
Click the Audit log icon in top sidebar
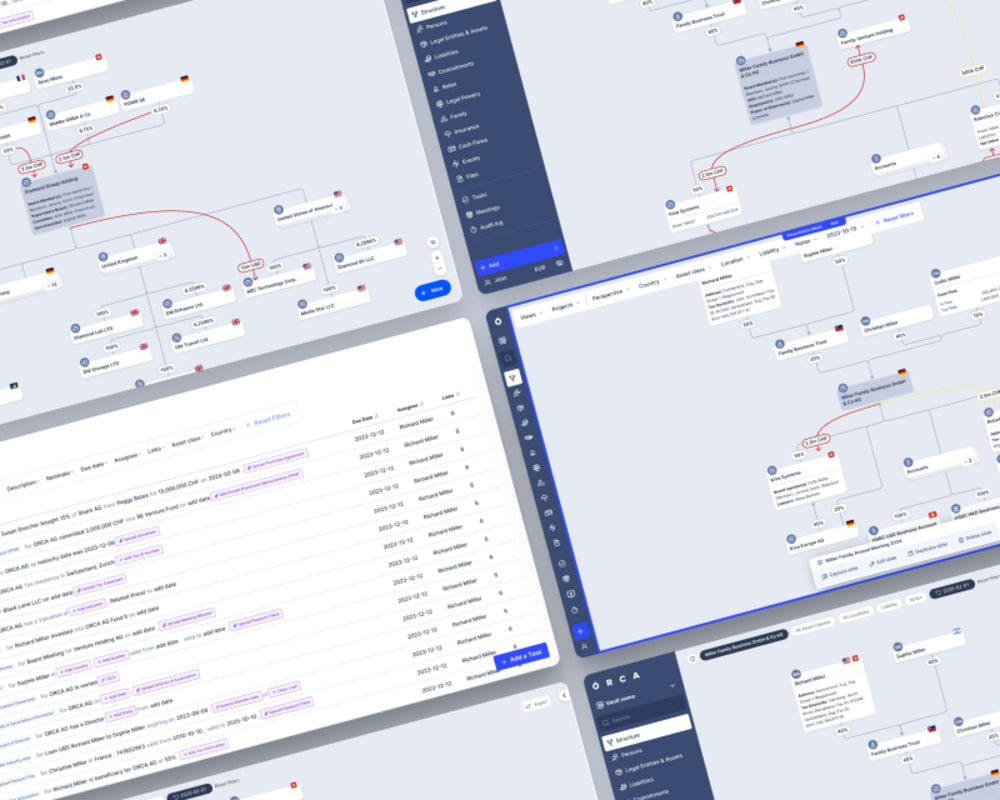click(x=473, y=229)
